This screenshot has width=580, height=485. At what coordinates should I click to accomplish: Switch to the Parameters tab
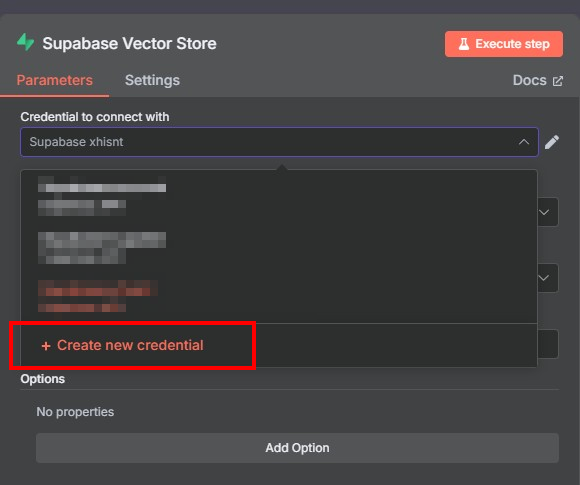click(x=55, y=80)
